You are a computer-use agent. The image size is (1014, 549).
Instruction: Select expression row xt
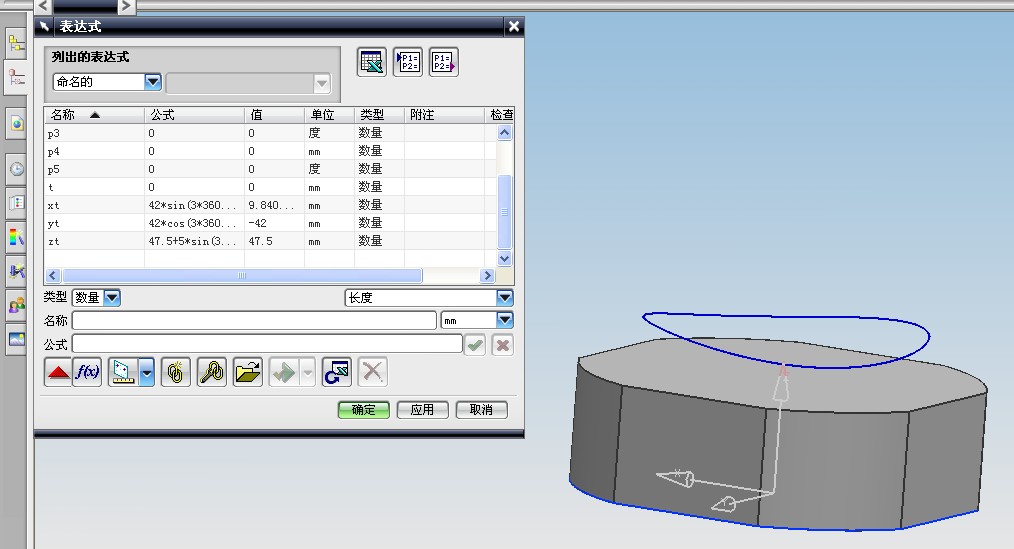270,206
